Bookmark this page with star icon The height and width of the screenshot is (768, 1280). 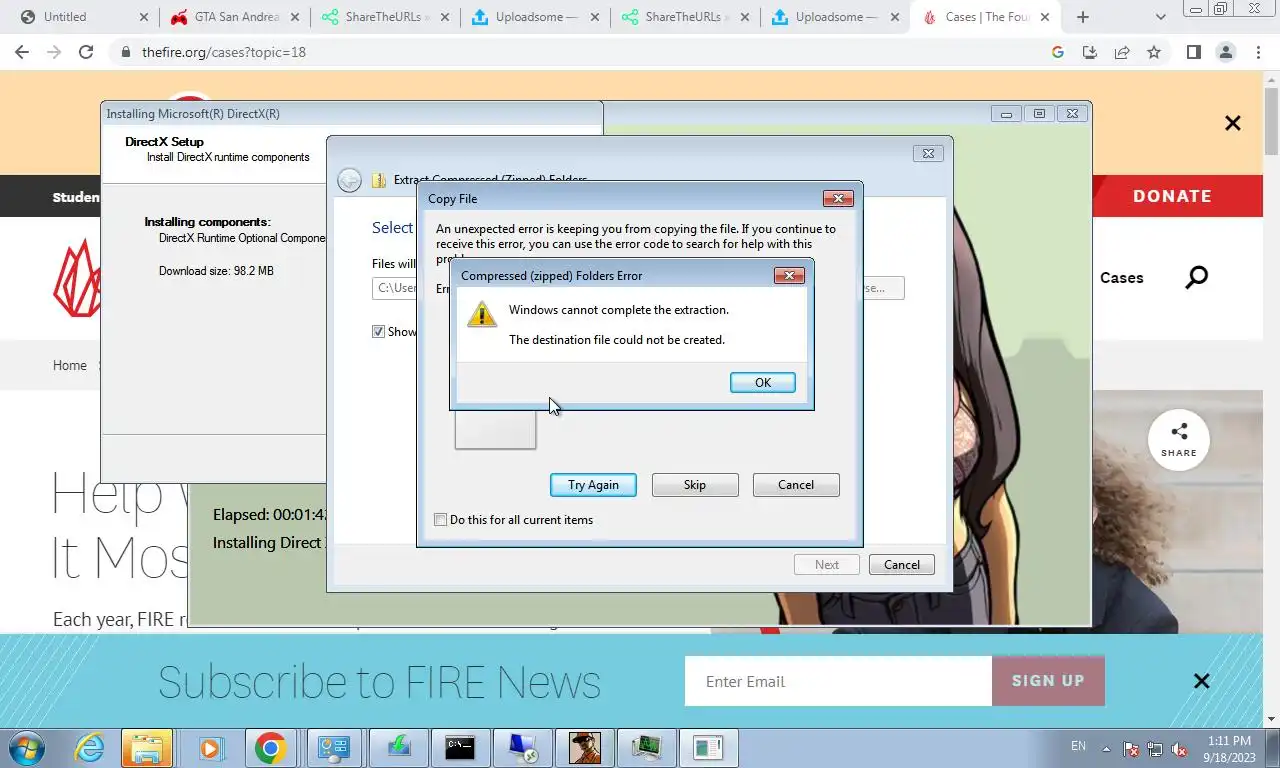pyautogui.click(x=1154, y=52)
